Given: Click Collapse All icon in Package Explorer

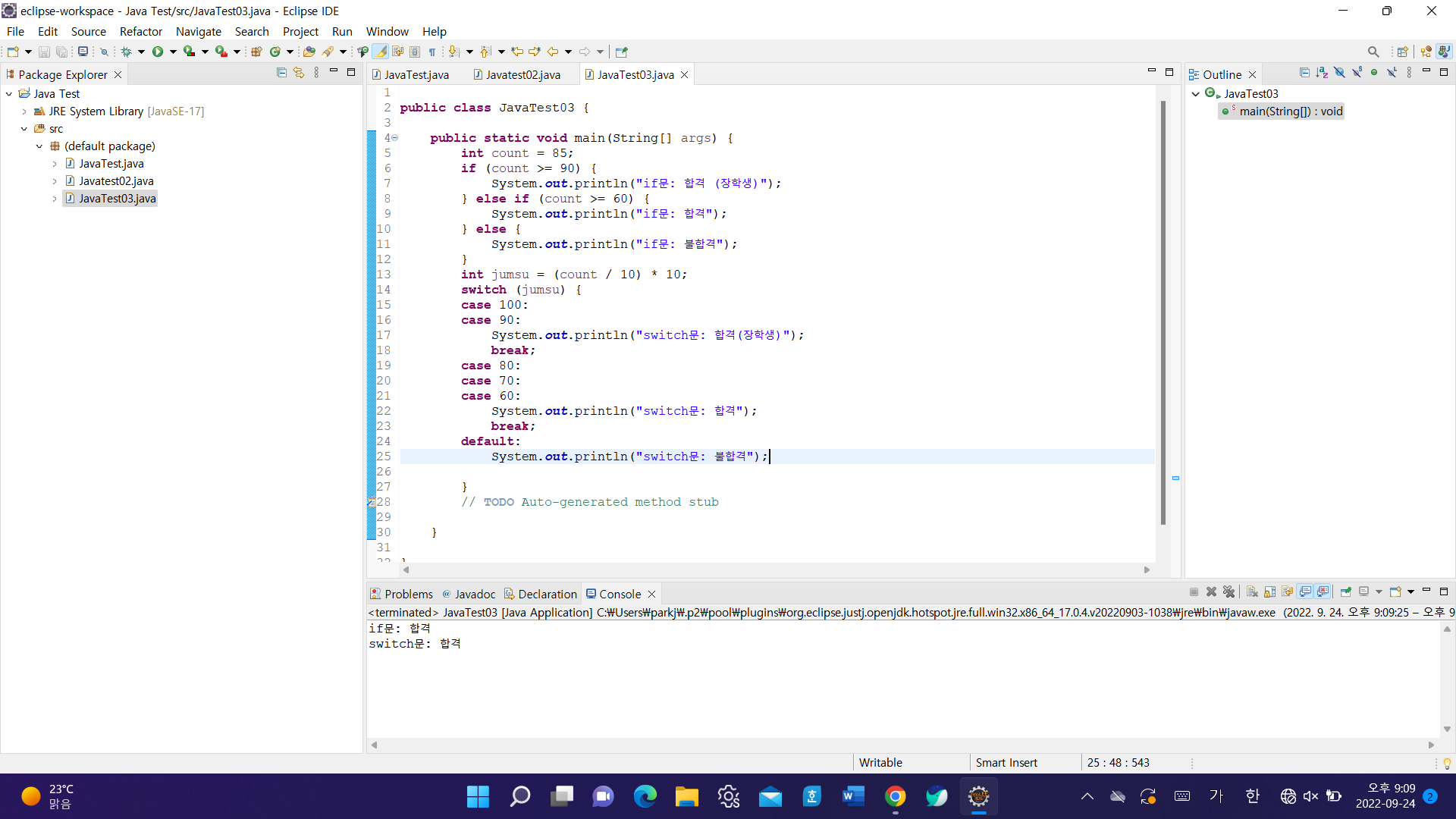Looking at the screenshot, I should coord(281,73).
